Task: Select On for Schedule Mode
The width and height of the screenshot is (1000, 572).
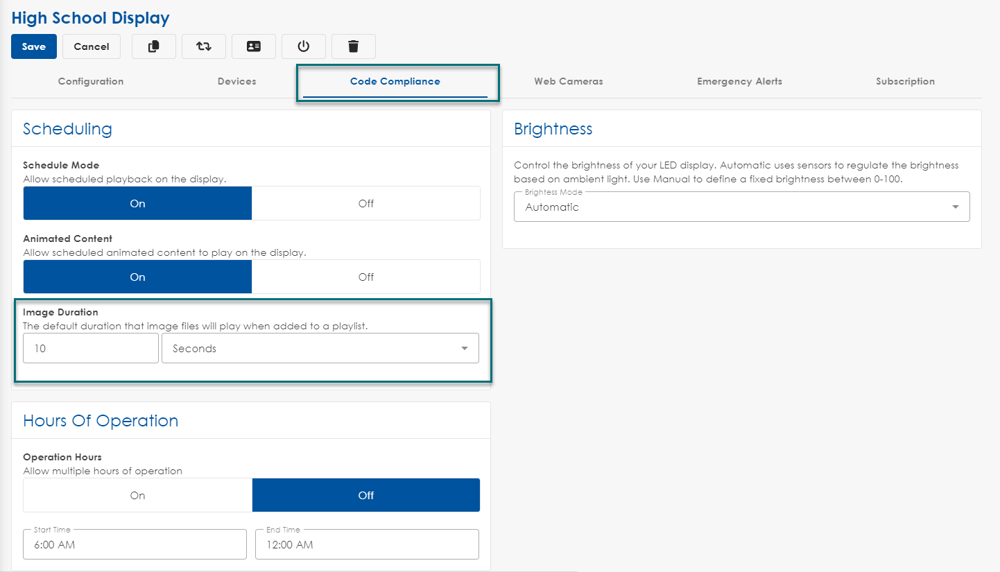Action: (138, 203)
